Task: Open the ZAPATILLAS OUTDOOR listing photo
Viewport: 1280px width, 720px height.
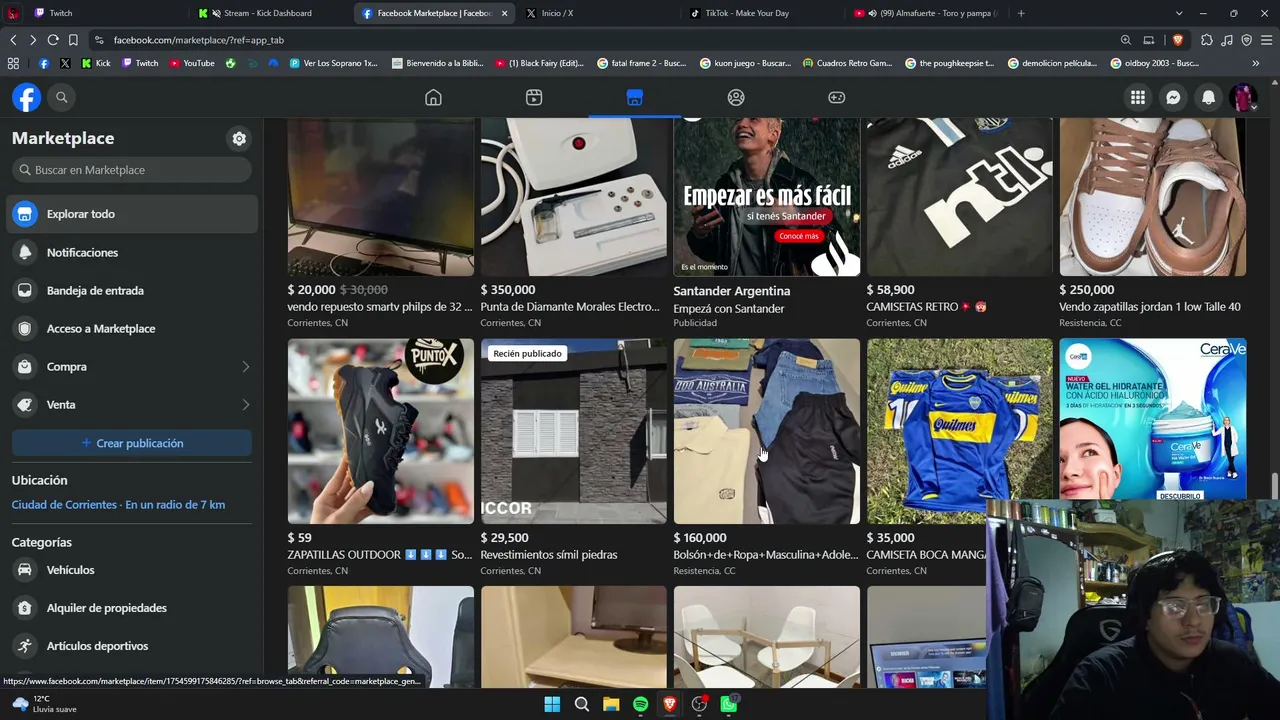Action: point(380,431)
